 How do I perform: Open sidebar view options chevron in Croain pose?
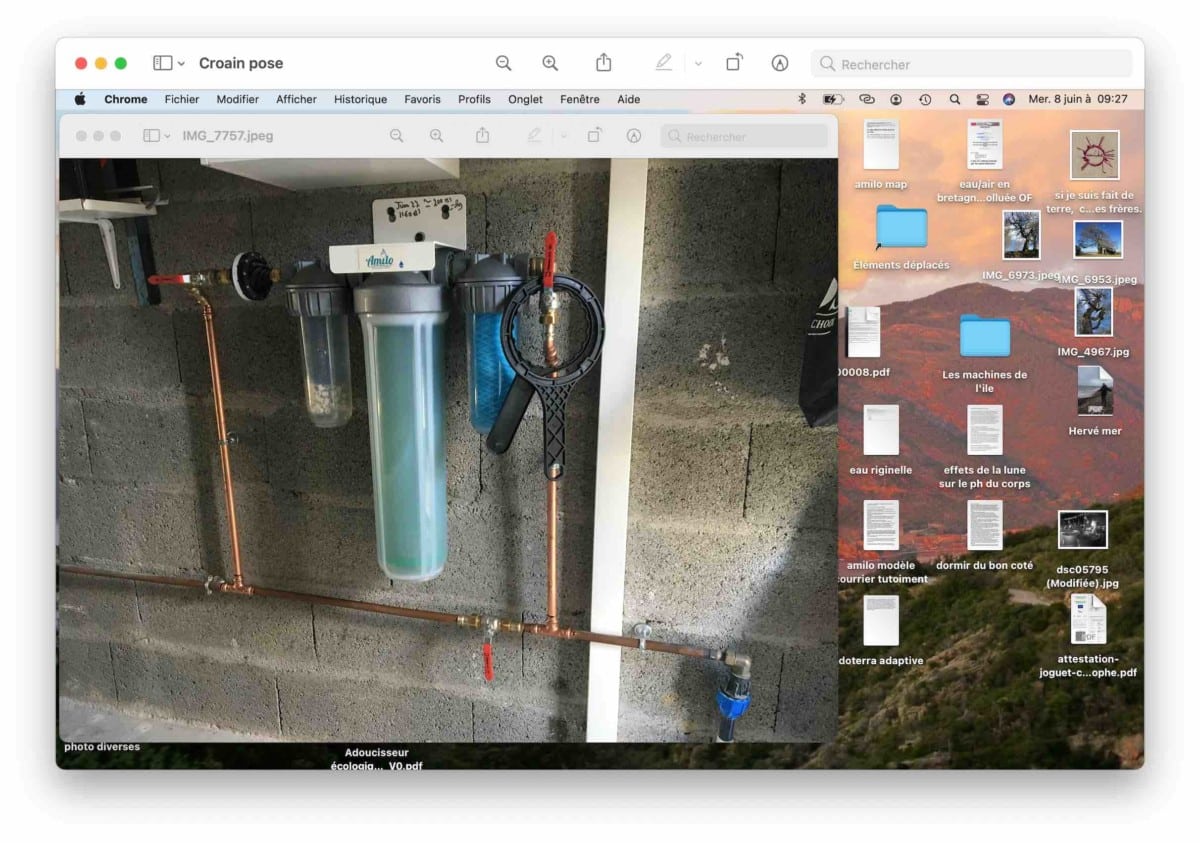[181, 64]
